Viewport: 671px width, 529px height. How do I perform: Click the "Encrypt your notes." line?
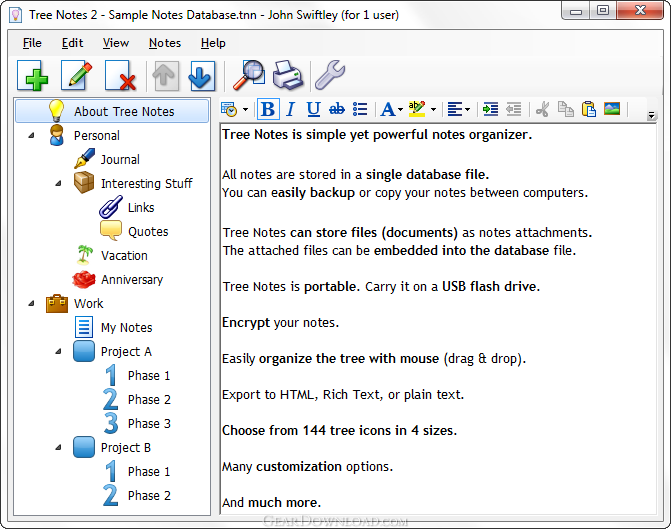tap(280, 322)
